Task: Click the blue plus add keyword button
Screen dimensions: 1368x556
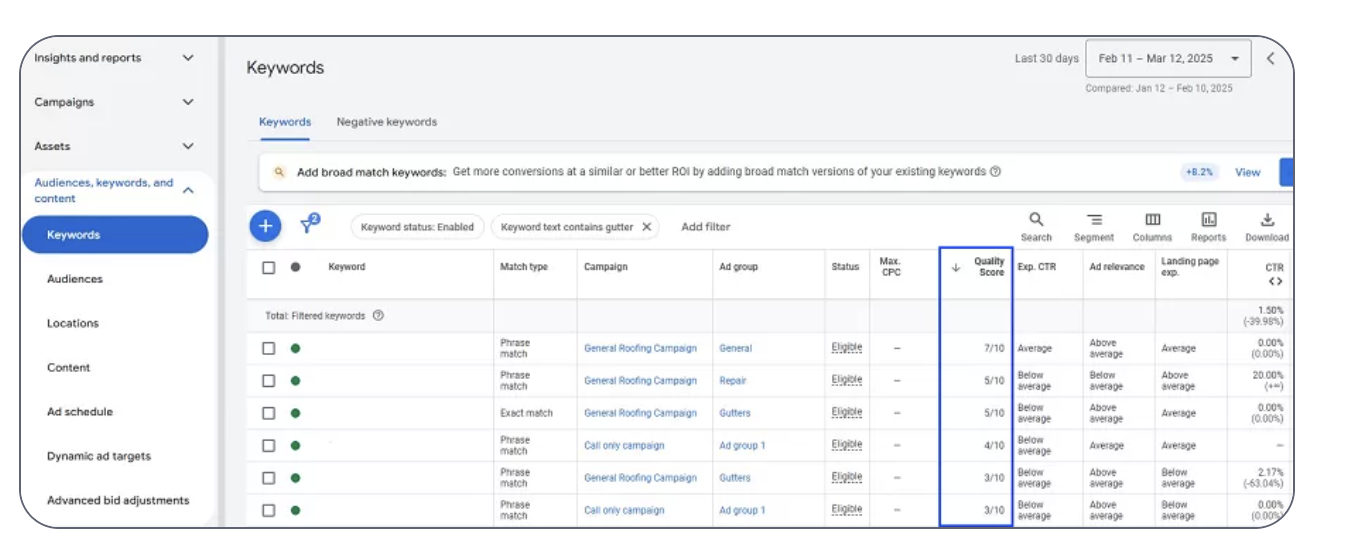Action: click(265, 227)
